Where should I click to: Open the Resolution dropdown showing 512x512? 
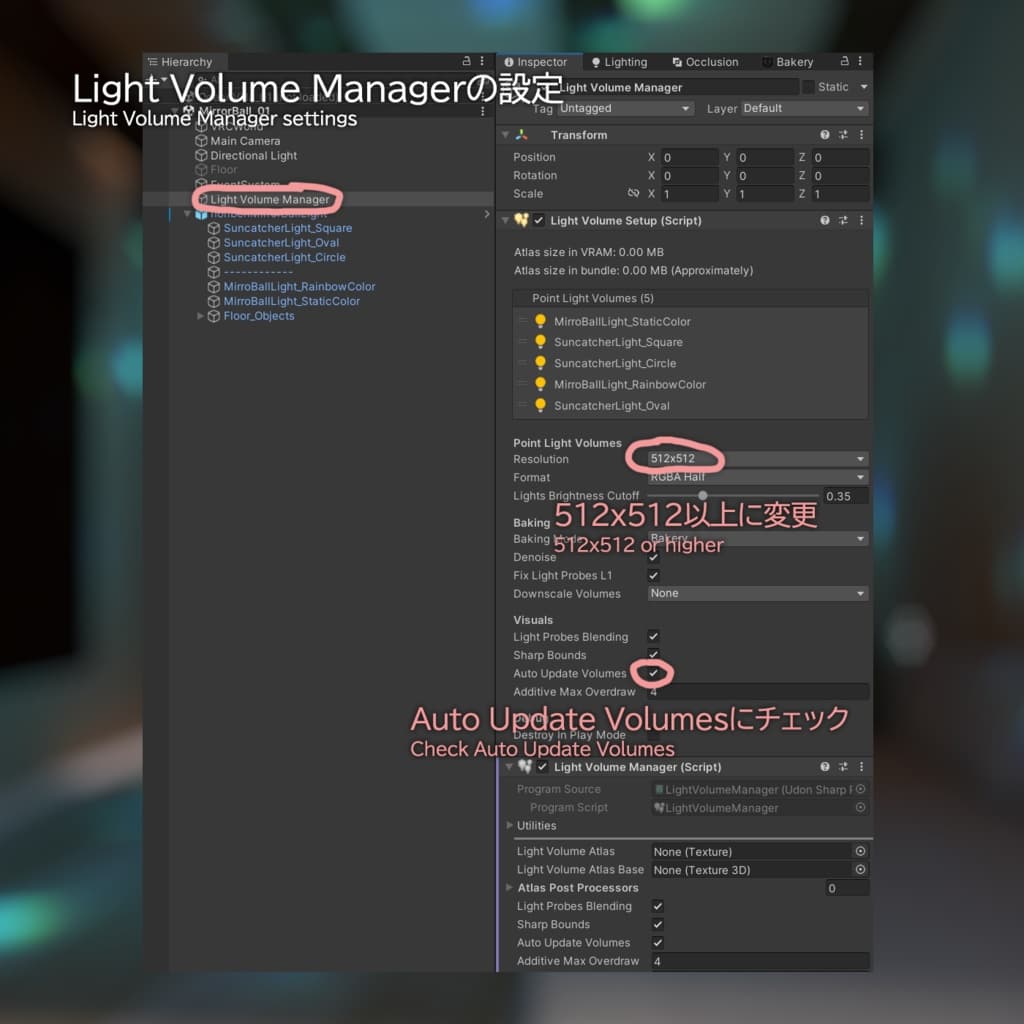tap(758, 459)
